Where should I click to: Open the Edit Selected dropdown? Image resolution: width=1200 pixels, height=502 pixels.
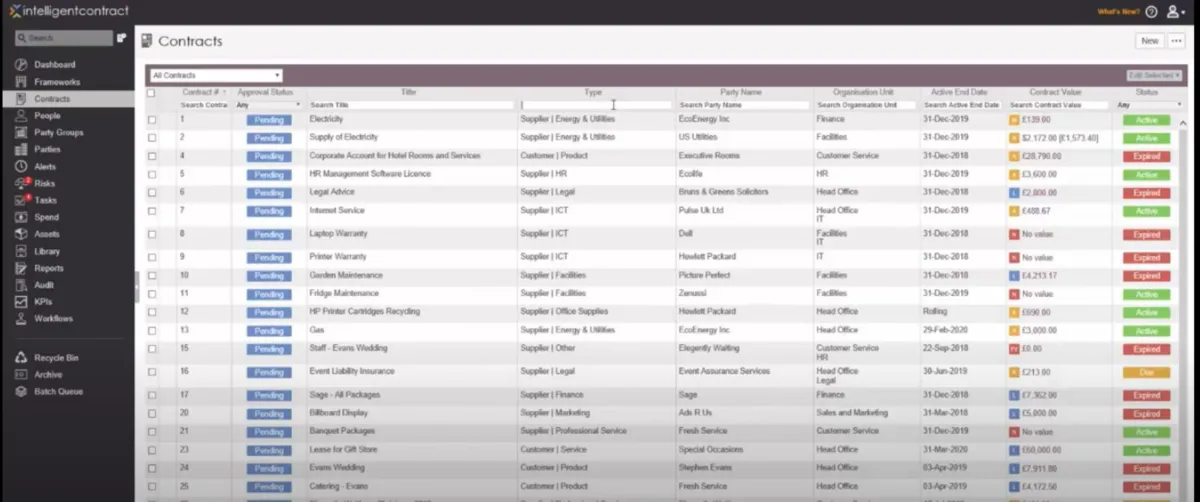tap(1154, 75)
